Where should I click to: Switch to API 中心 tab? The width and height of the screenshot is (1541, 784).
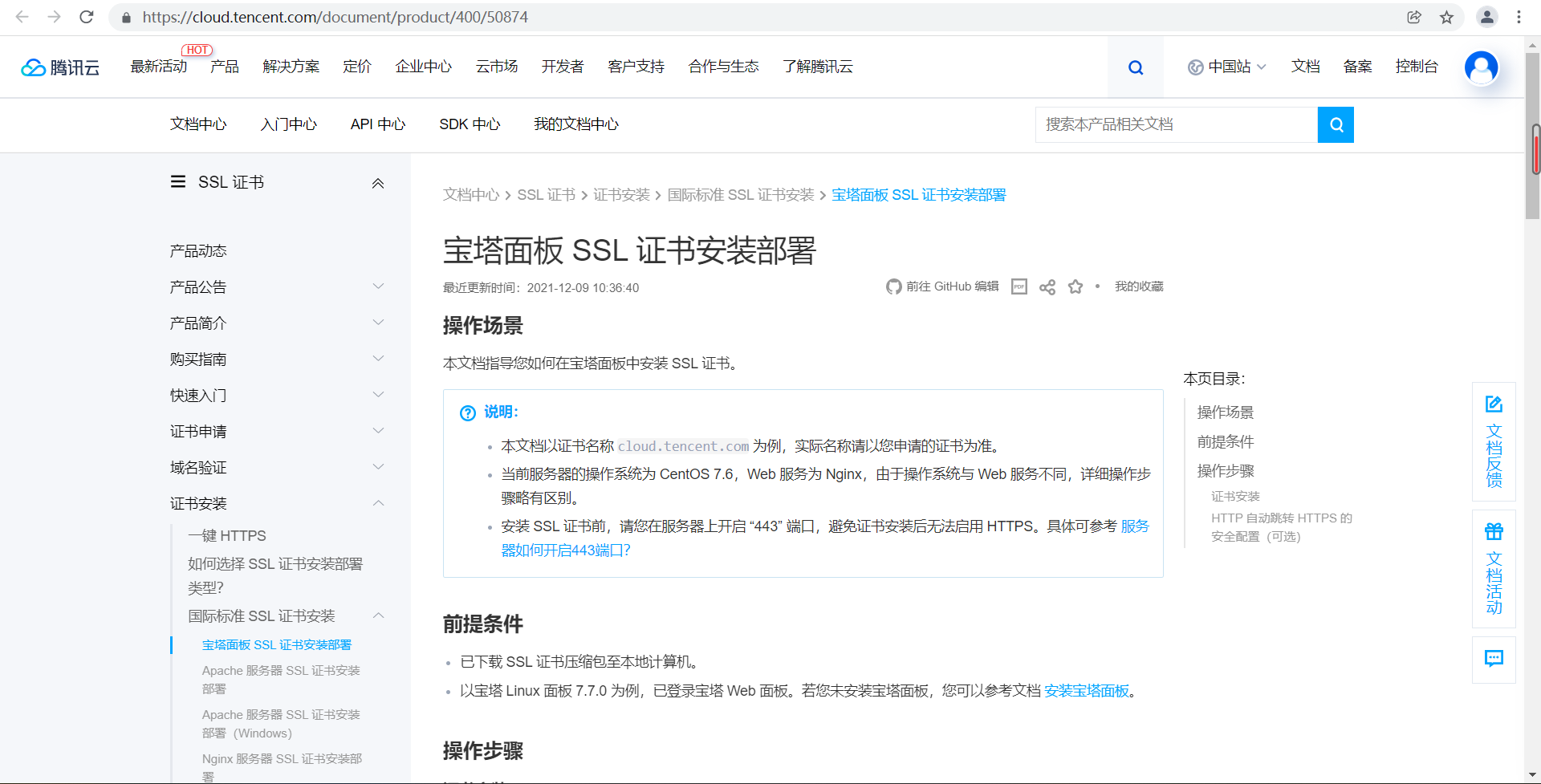point(378,124)
